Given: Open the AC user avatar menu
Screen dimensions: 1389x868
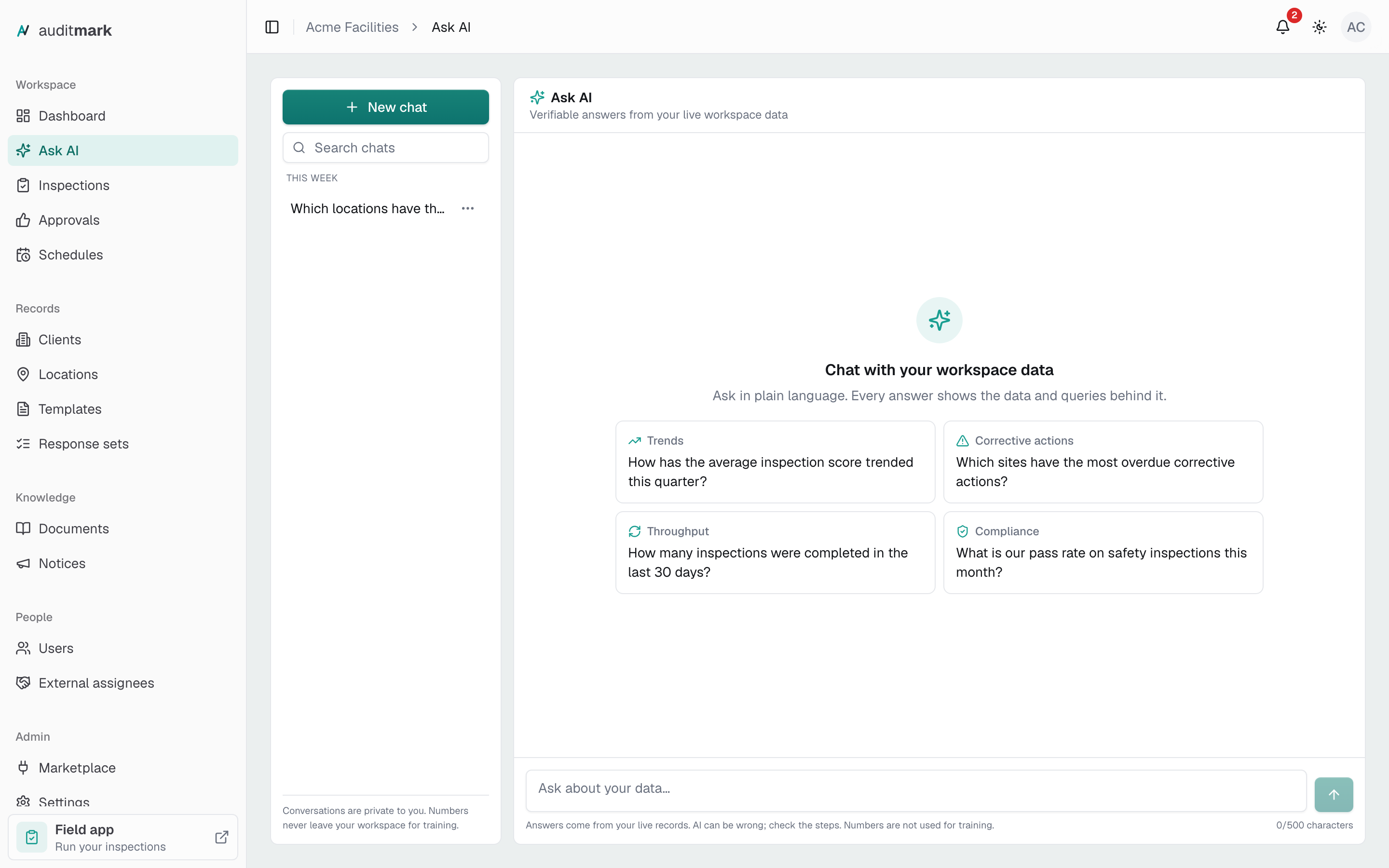Looking at the screenshot, I should click(1356, 27).
